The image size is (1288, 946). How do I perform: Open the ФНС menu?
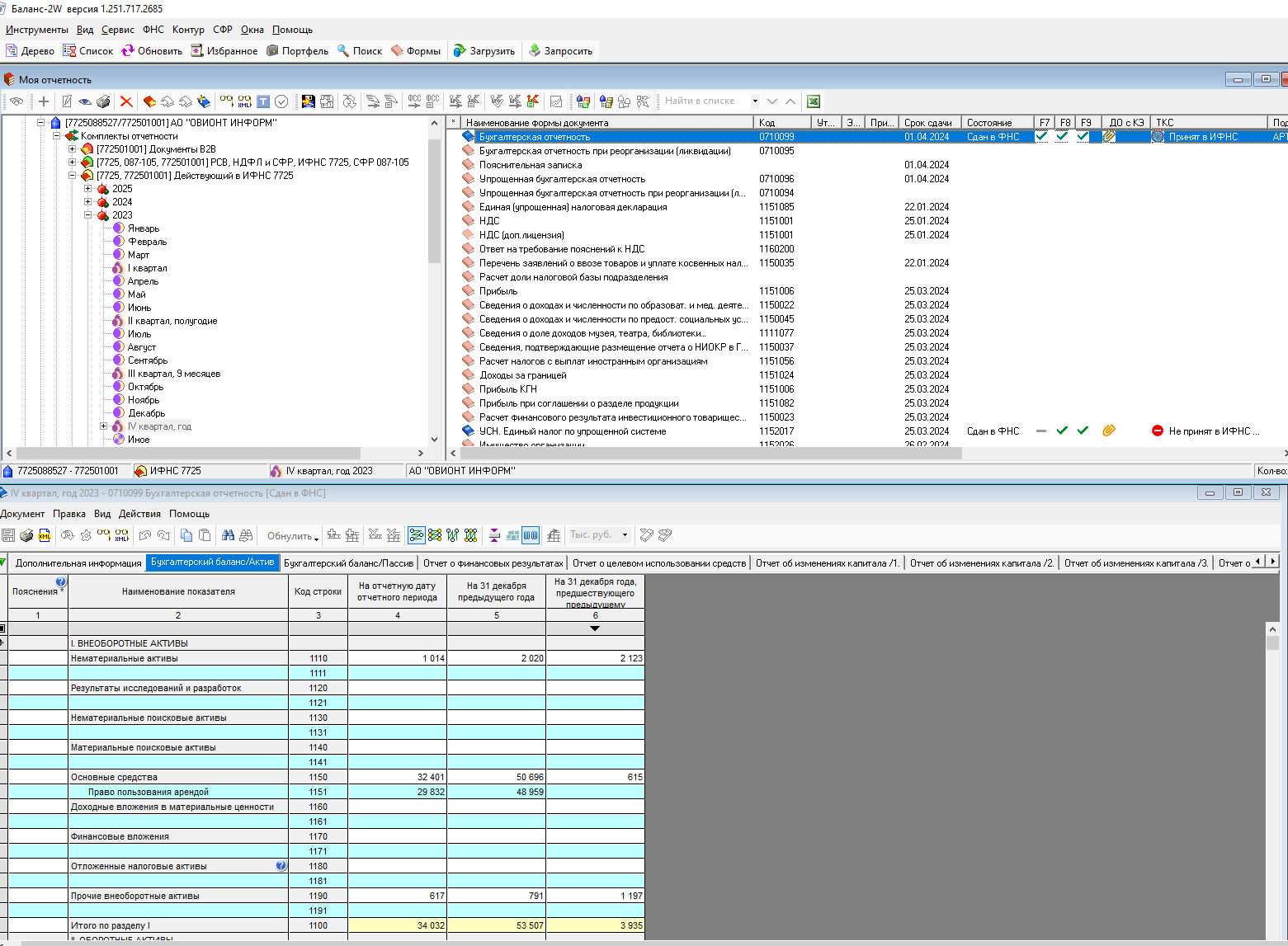pos(153,30)
